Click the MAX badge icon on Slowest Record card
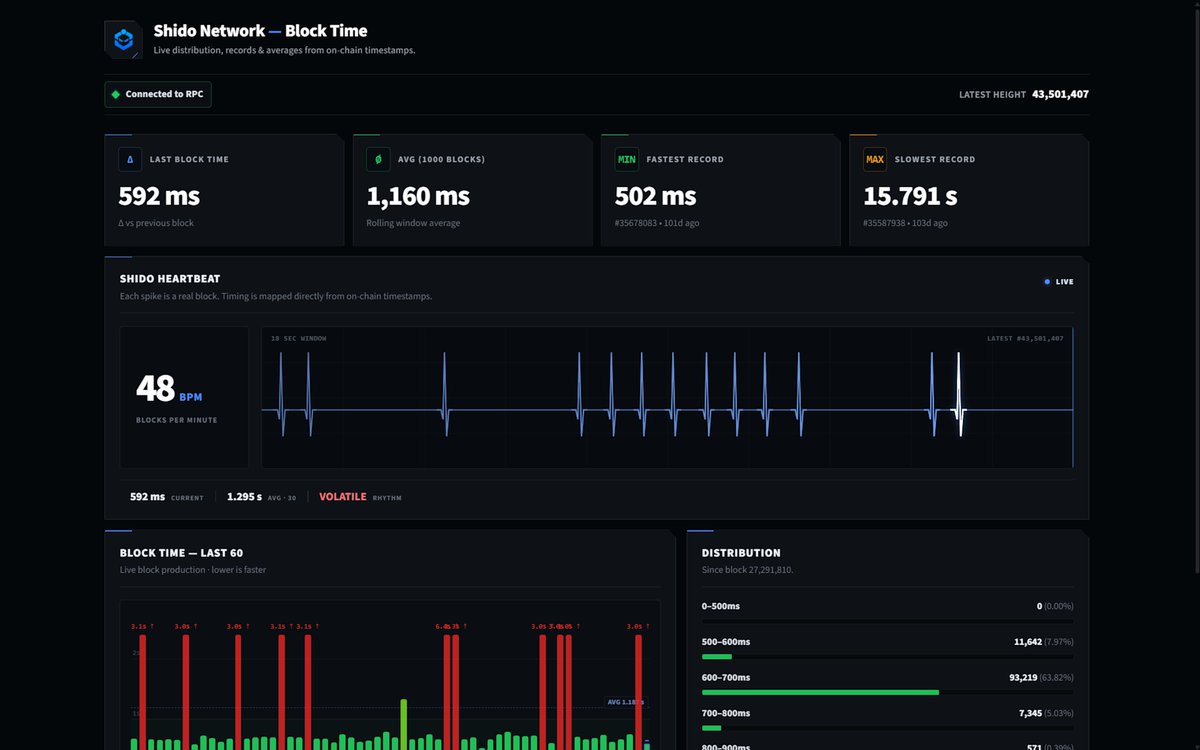Image resolution: width=1200 pixels, height=750 pixels. (875, 159)
